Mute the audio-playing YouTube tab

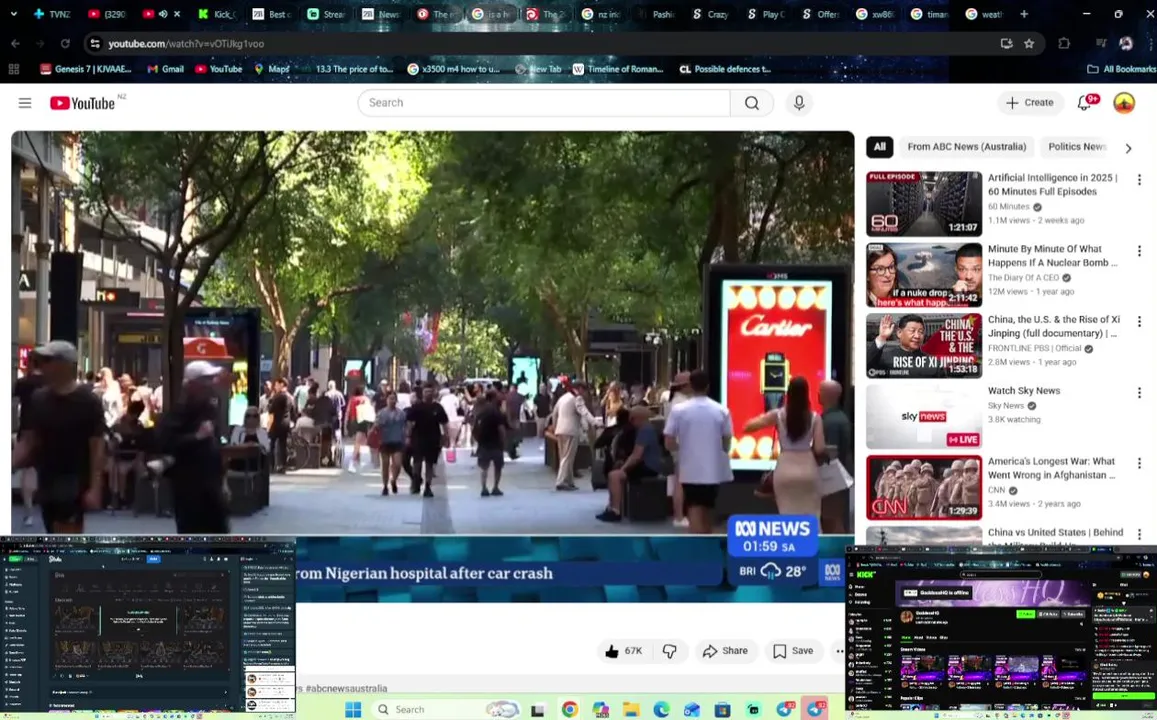coord(163,14)
